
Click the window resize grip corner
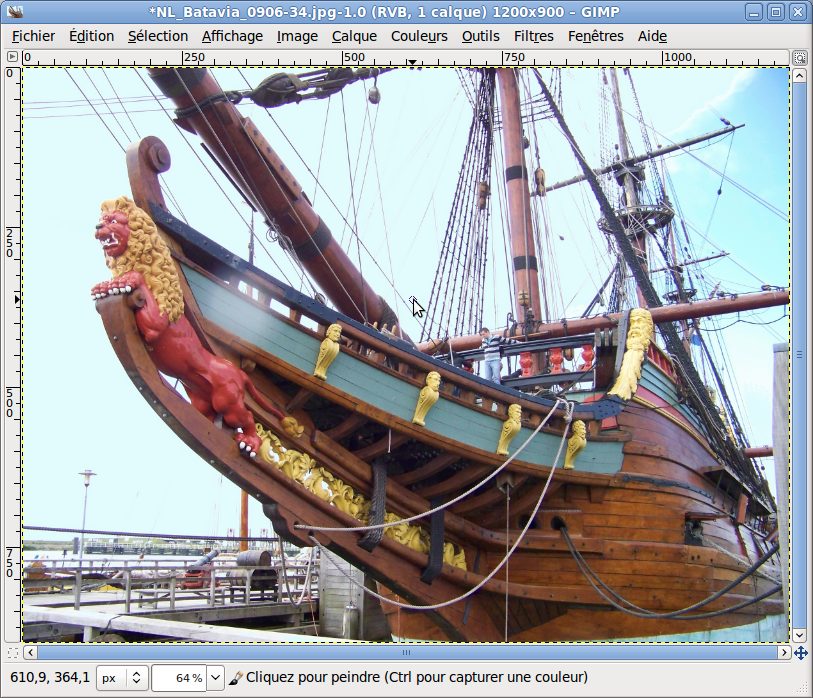pyautogui.click(x=802, y=687)
